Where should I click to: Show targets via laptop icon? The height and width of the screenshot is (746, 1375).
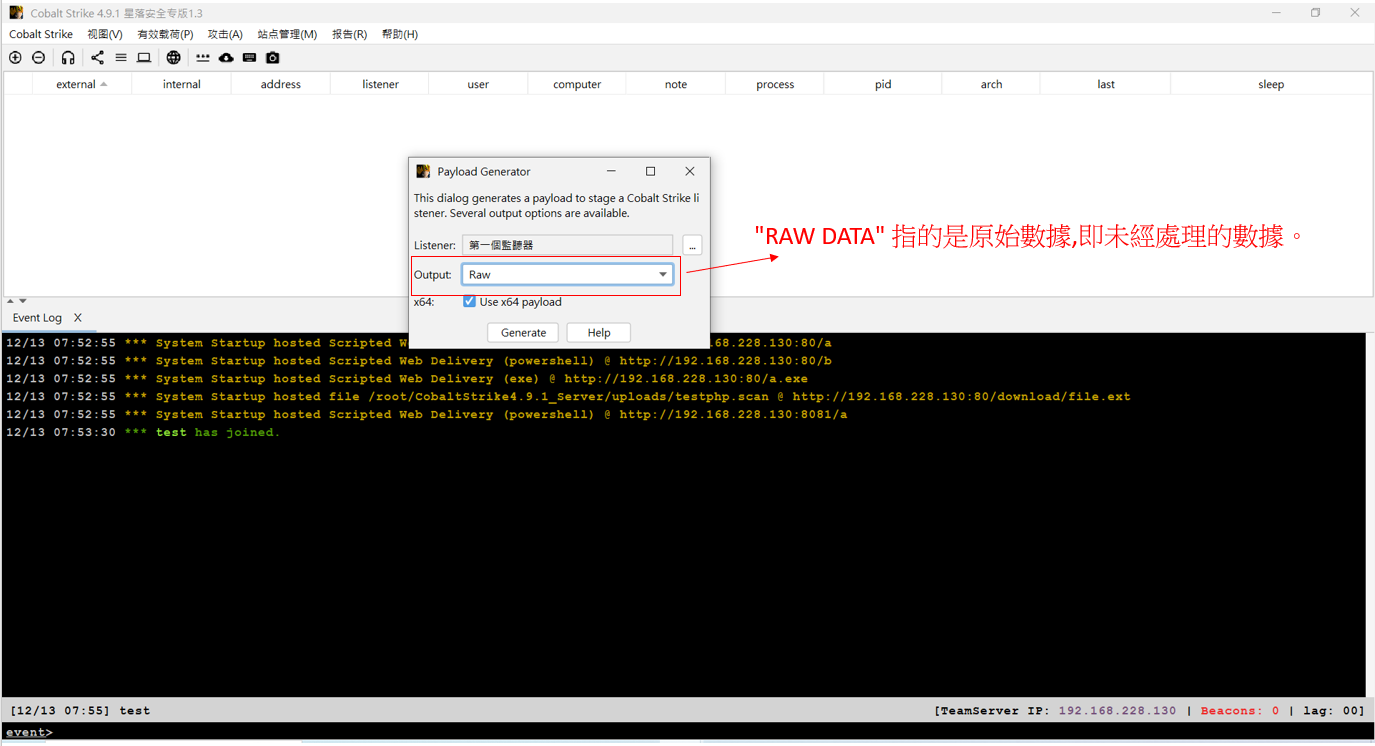(x=144, y=58)
